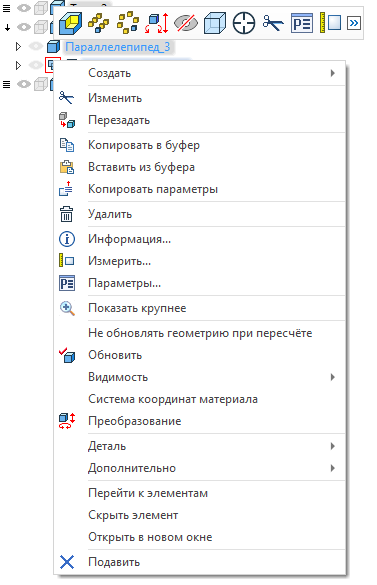Click the info icon beside Информация
Image resolution: width=377 pixels, height=585 pixels.
tap(67, 239)
